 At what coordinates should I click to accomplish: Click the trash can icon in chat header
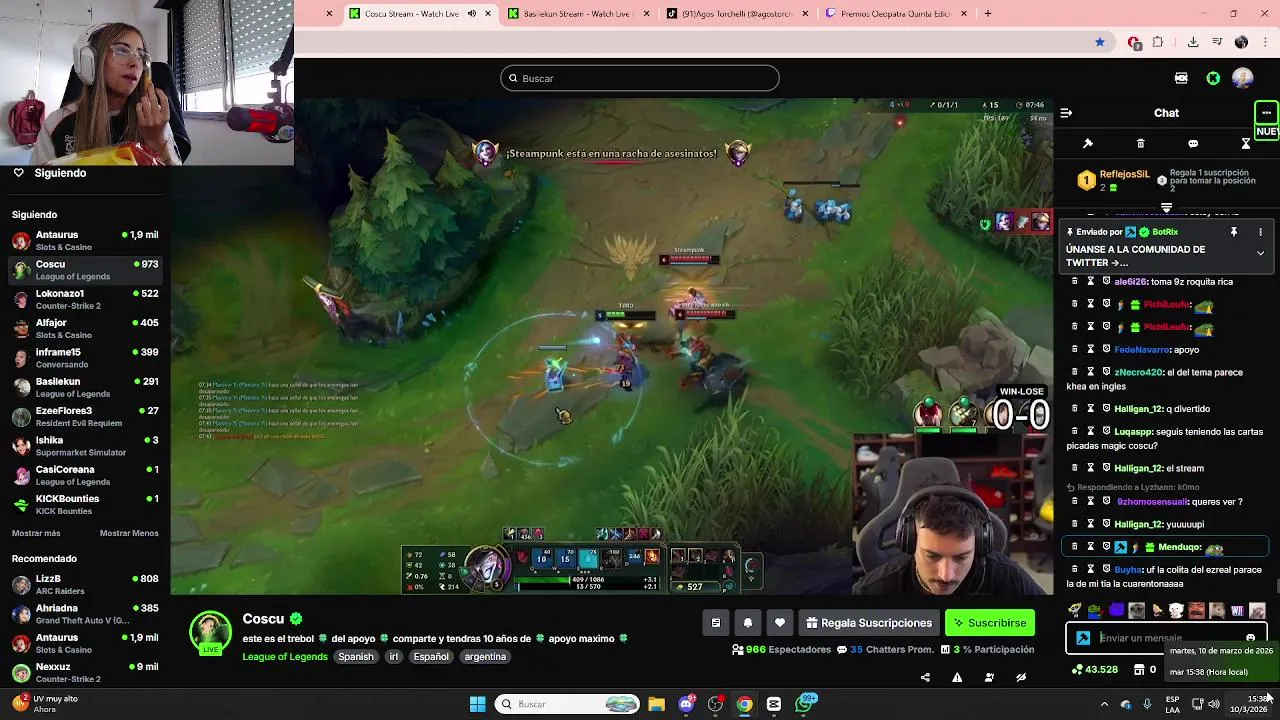pos(1140,144)
